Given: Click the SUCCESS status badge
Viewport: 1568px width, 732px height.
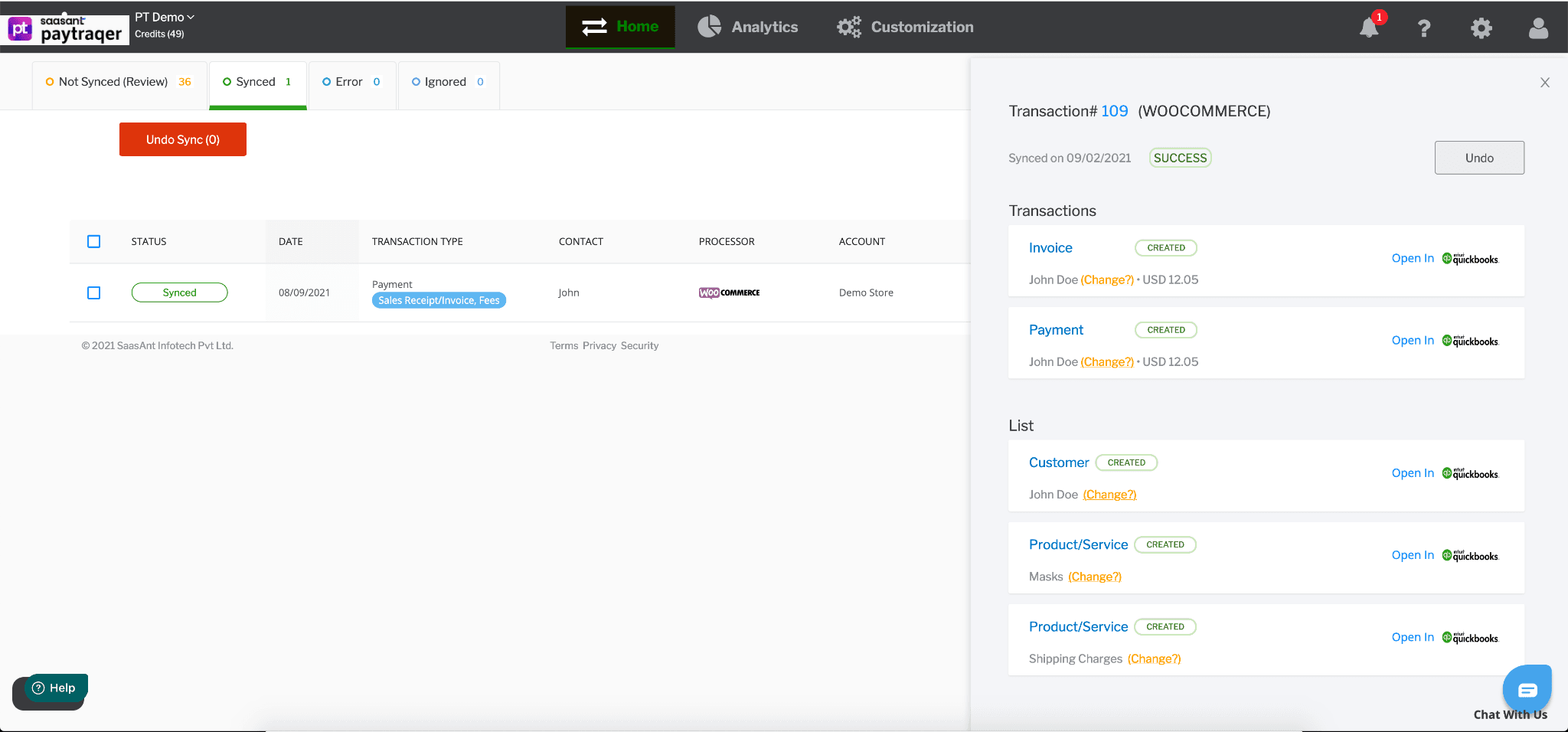Looking at the screenshot, I should coord(1180,158).
